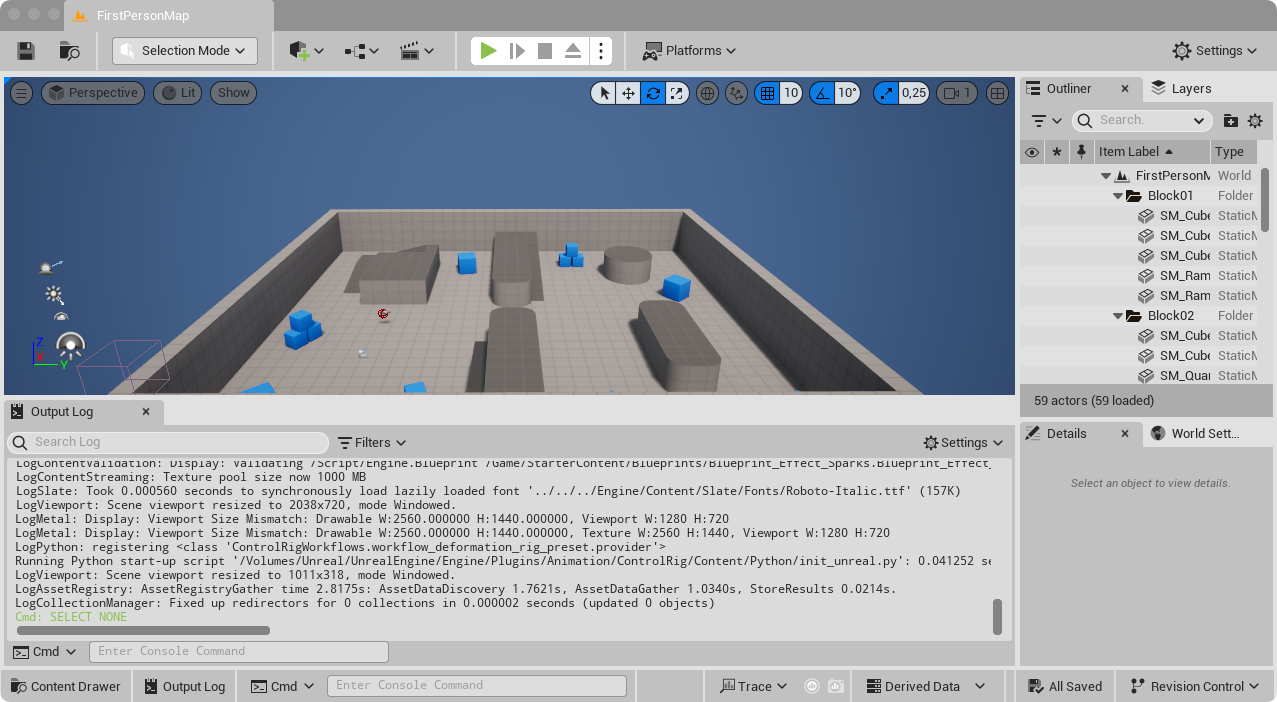1277x702 pixels.
Task: Toggle grid snapping in viewport
Action: point(767,93)
